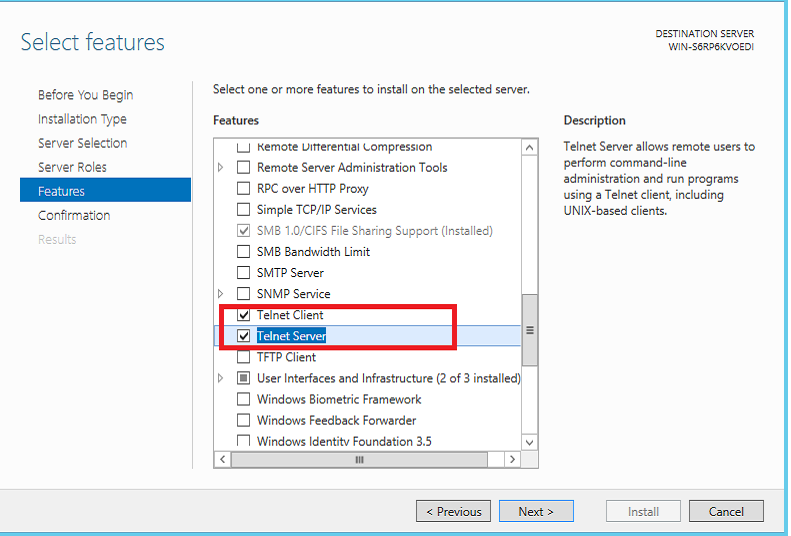Viewport: 791px width, 536px height.
Task: Check the Windows Biometric Framework box
Action: tap(243, 399)
